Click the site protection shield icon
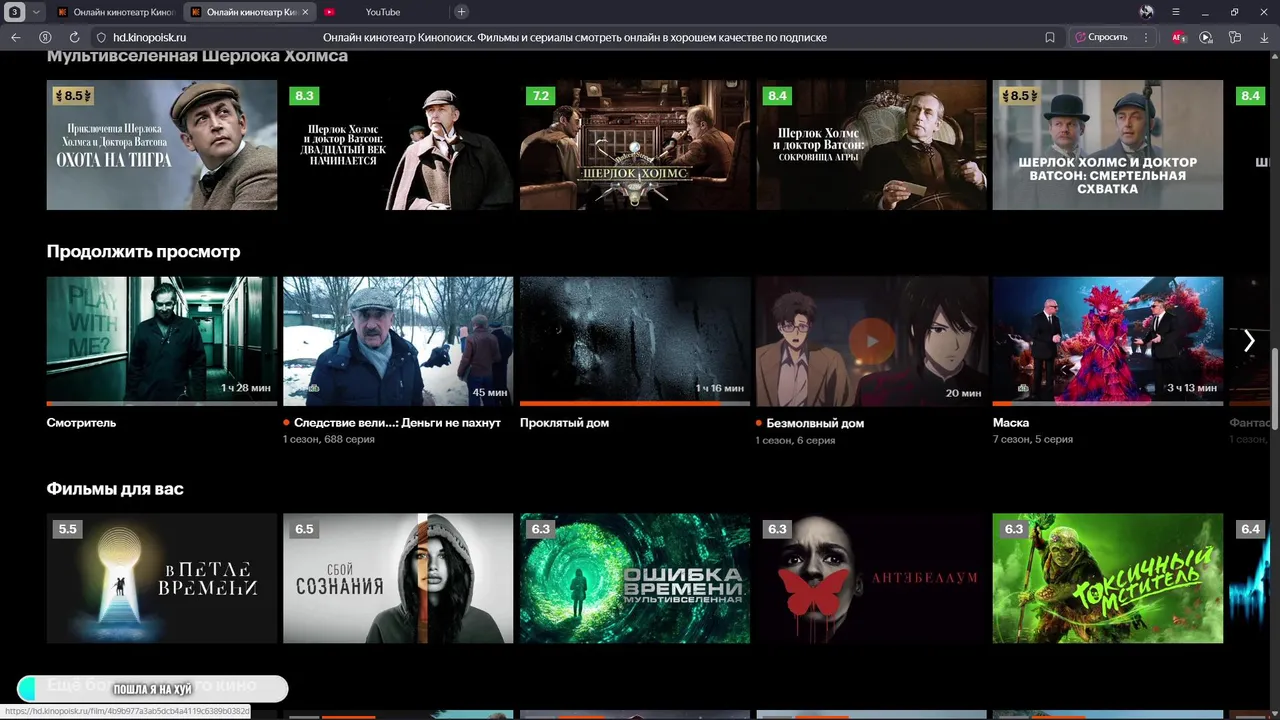 (101, 37)
